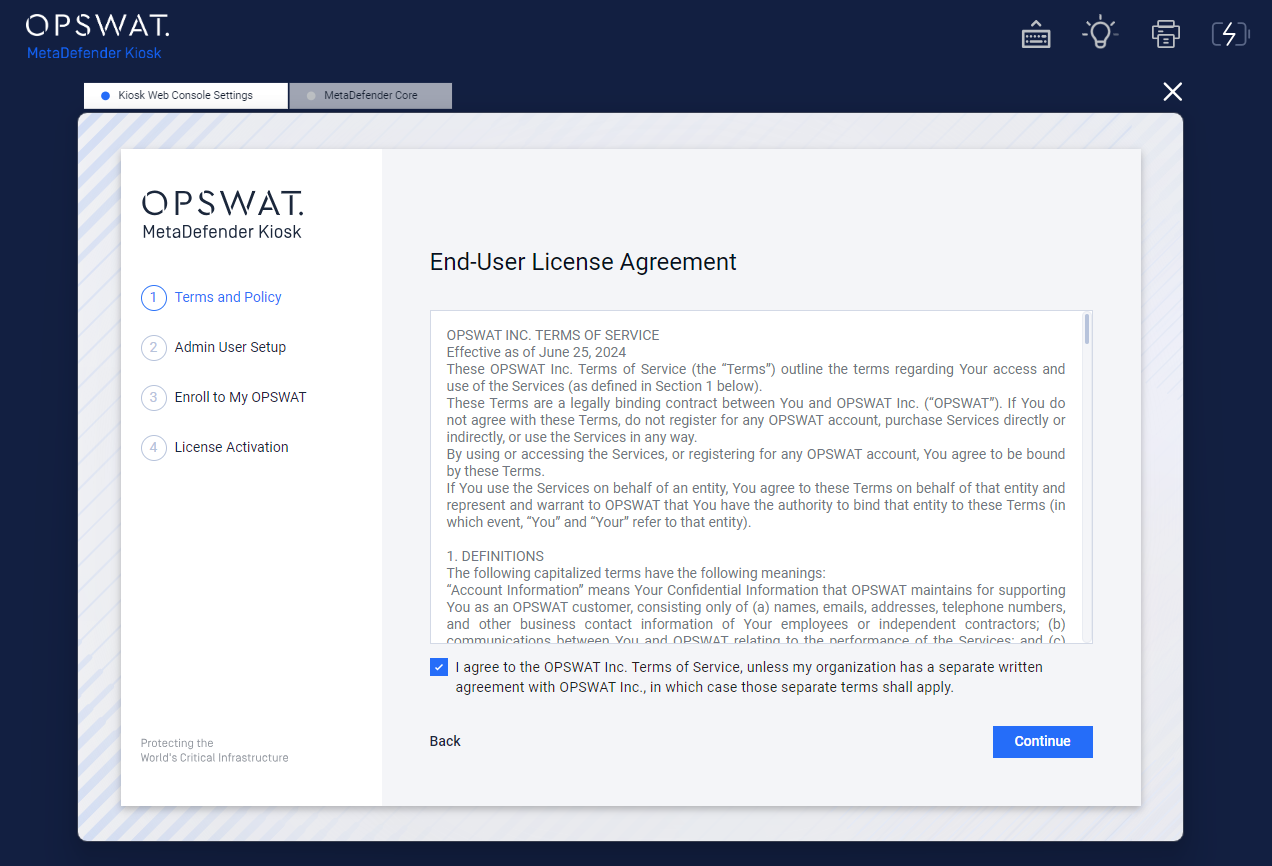Click the battery charging status icon
This screenshot has height=866, width=1272.
point(1231,34)
